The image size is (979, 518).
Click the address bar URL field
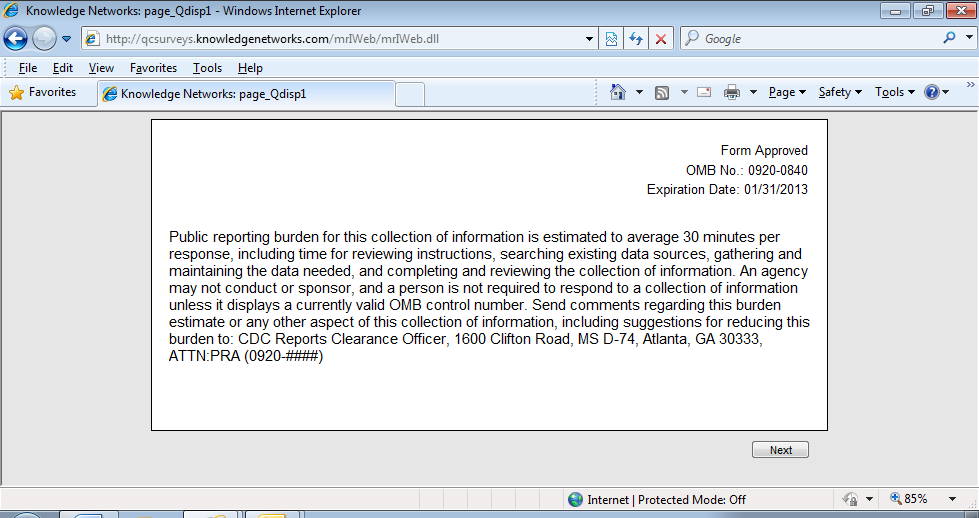tap(334, 39)
